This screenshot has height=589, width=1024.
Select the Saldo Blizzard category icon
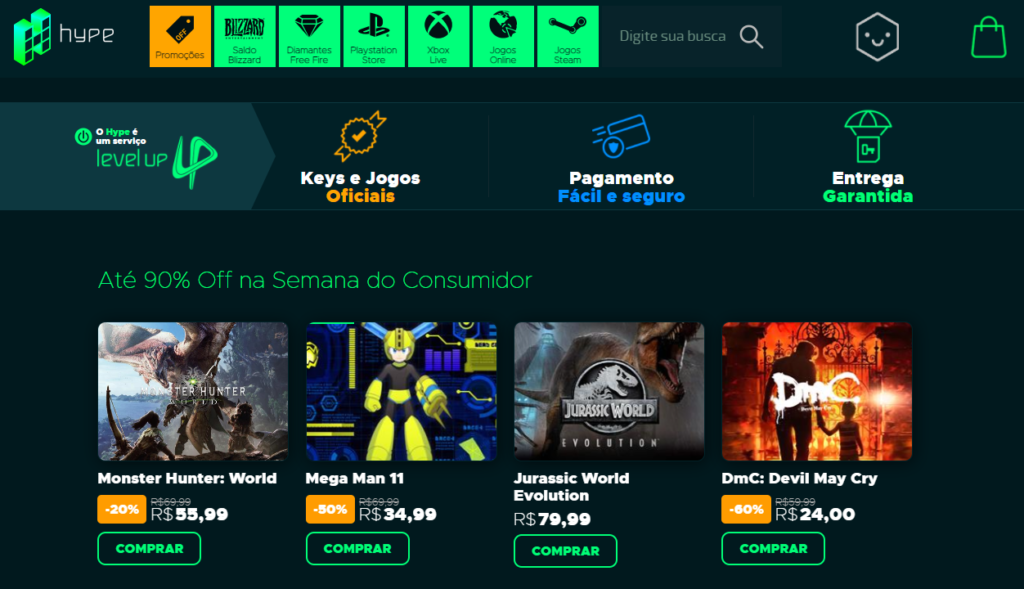tap(244, 37)
